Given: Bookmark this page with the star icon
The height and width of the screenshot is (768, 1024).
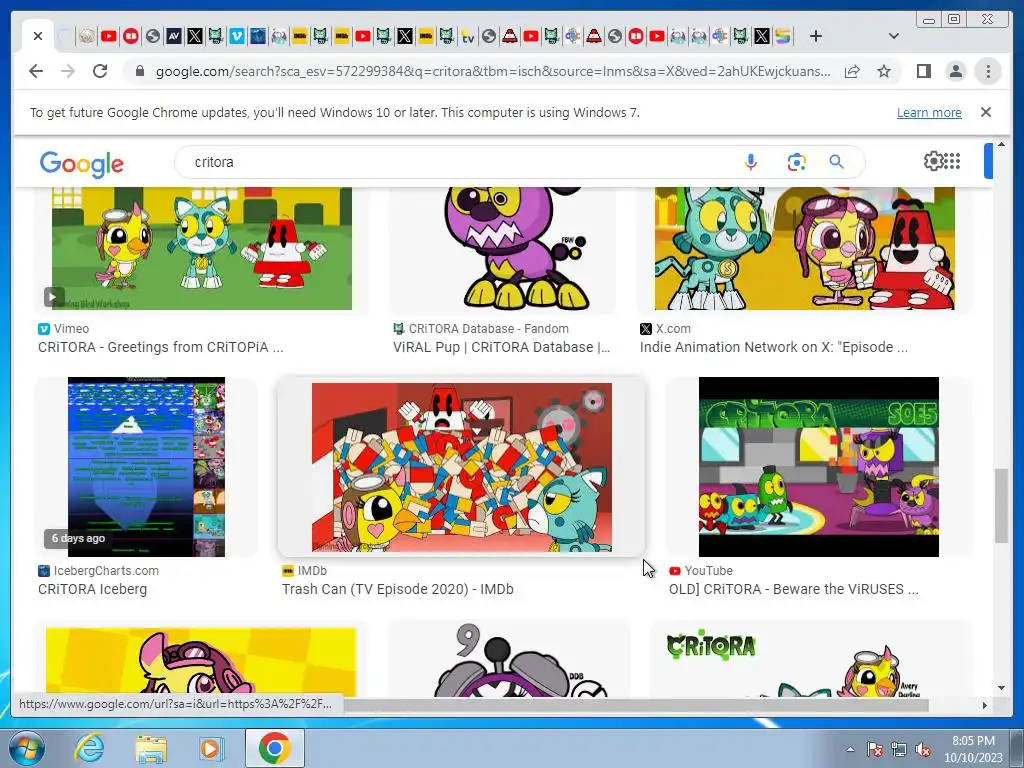Looking at the screenshot, I should pyautogui.click(x=884, y=71).
